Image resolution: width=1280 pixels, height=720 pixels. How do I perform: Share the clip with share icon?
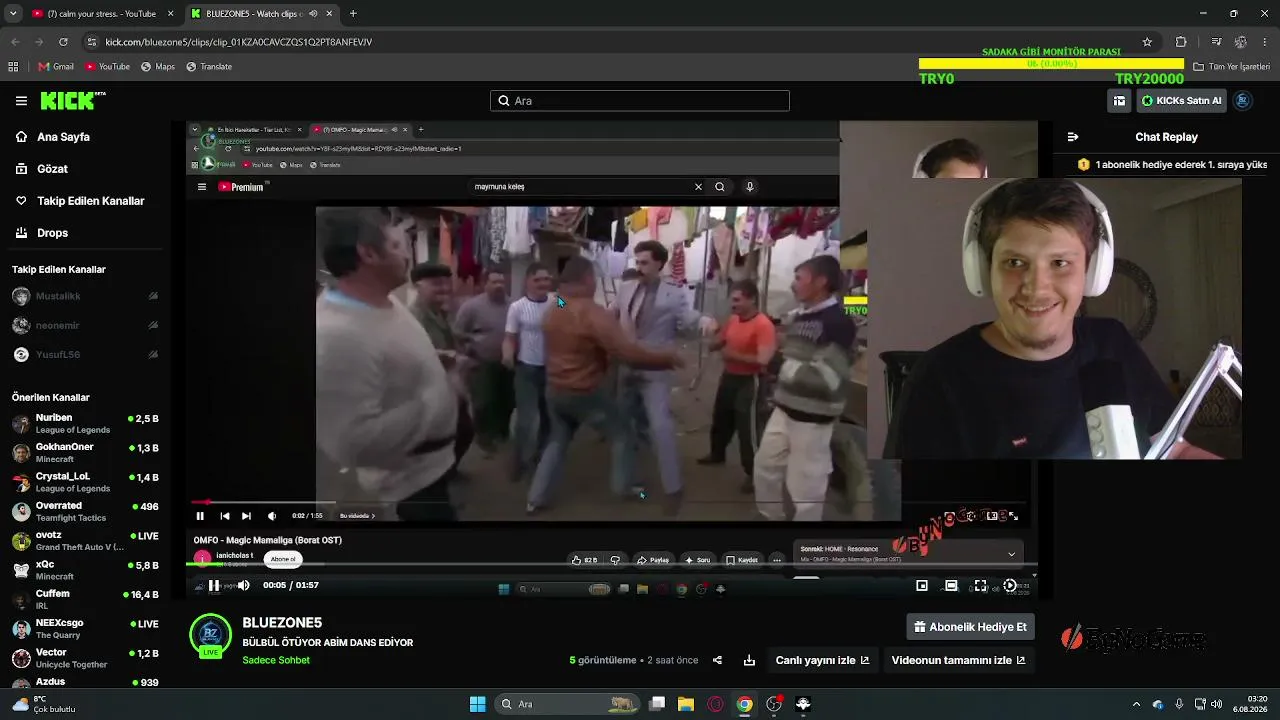(717, 660)
